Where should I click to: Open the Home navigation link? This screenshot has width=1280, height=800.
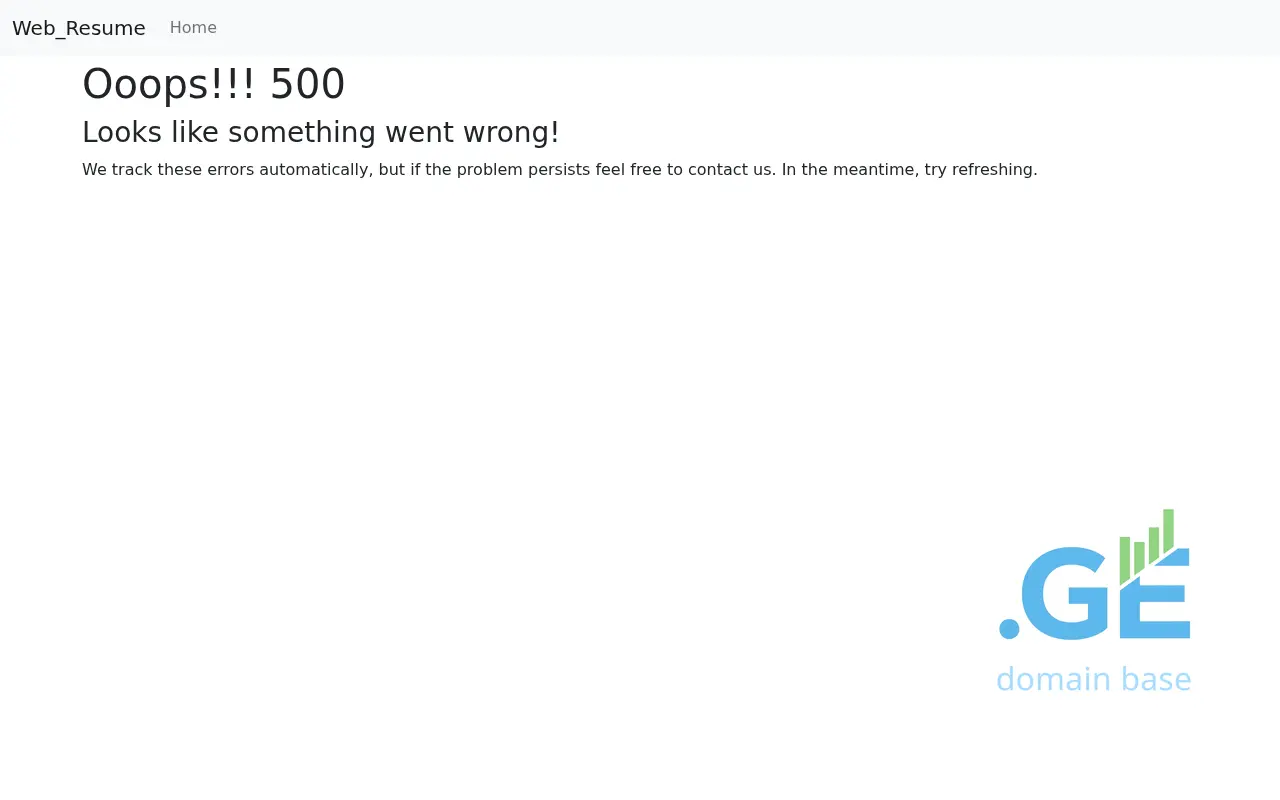(x=193, y=28)
